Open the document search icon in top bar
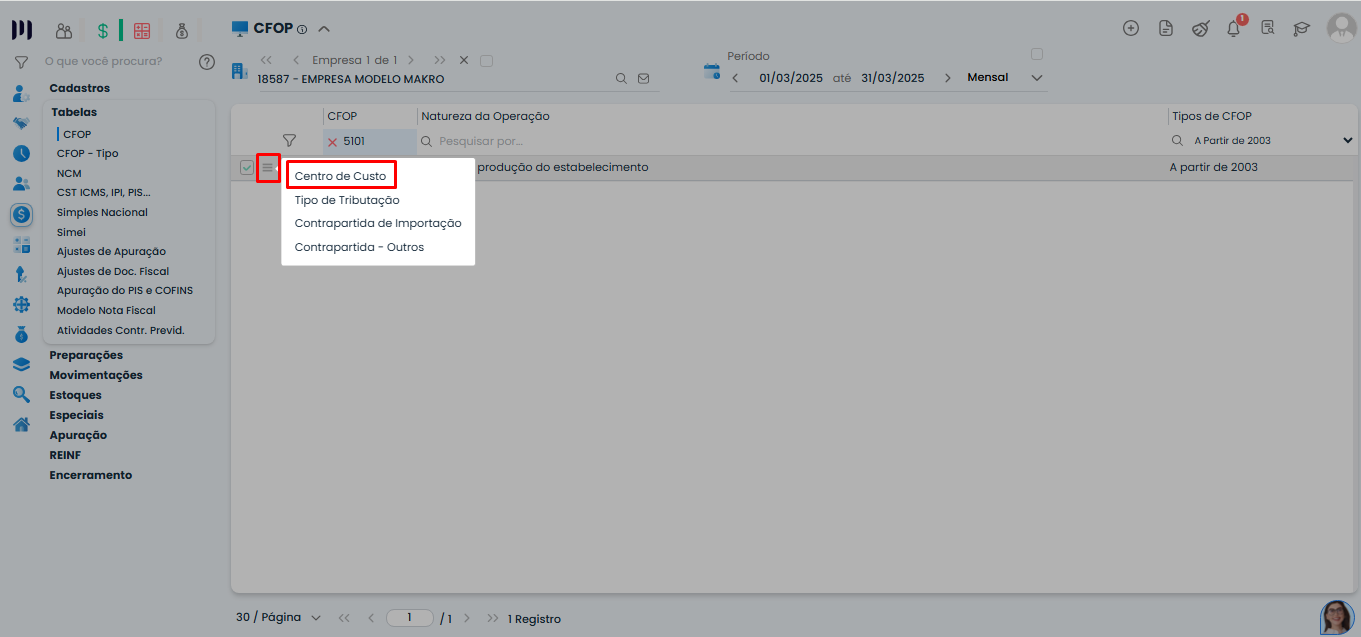Screen dimensions: 1361x637 point(1268,28)
